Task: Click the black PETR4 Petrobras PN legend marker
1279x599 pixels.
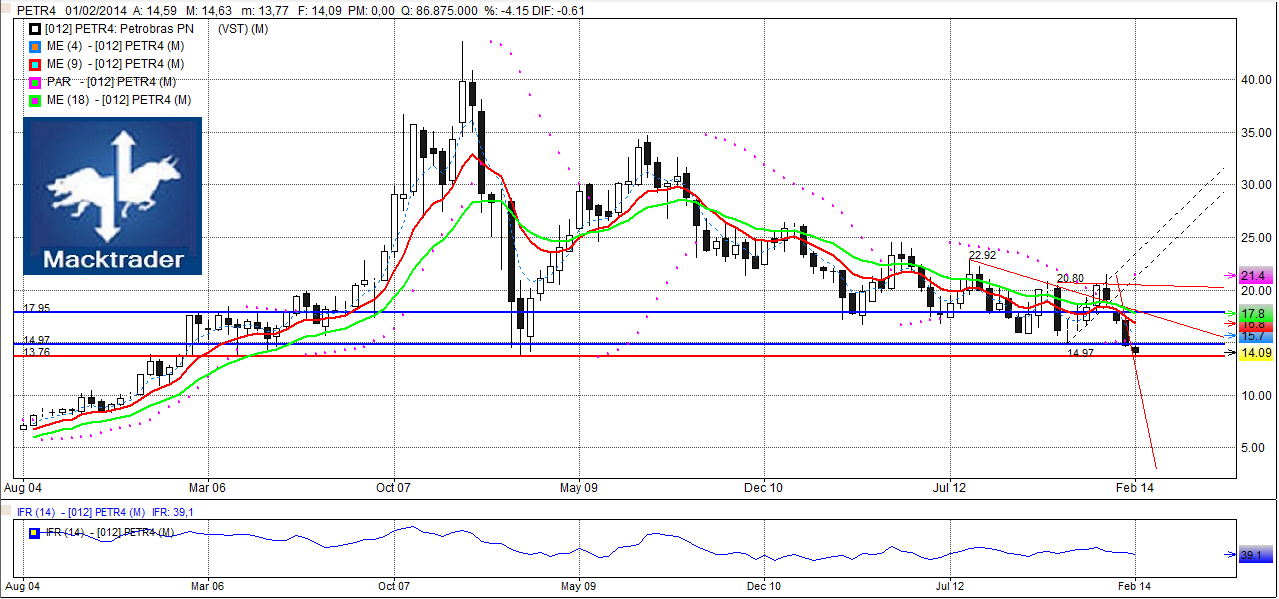Action: 37,29
